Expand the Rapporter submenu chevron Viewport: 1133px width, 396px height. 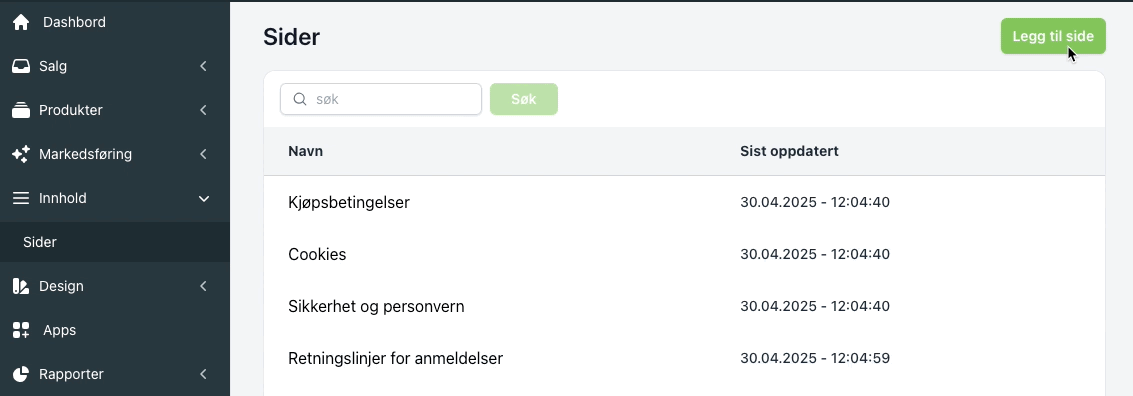pyautogui.click(x=204, y=374)
